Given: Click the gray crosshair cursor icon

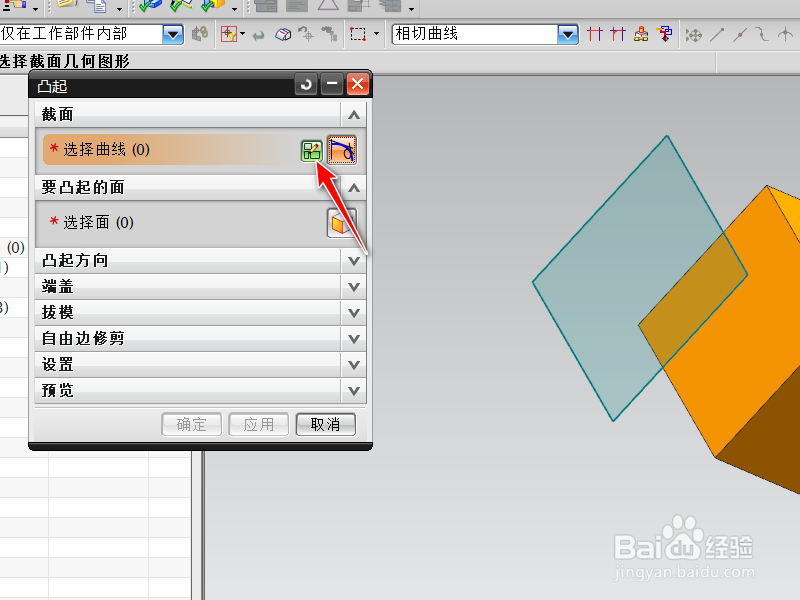Looking at the screenshot, I should (x=306, y=34).
